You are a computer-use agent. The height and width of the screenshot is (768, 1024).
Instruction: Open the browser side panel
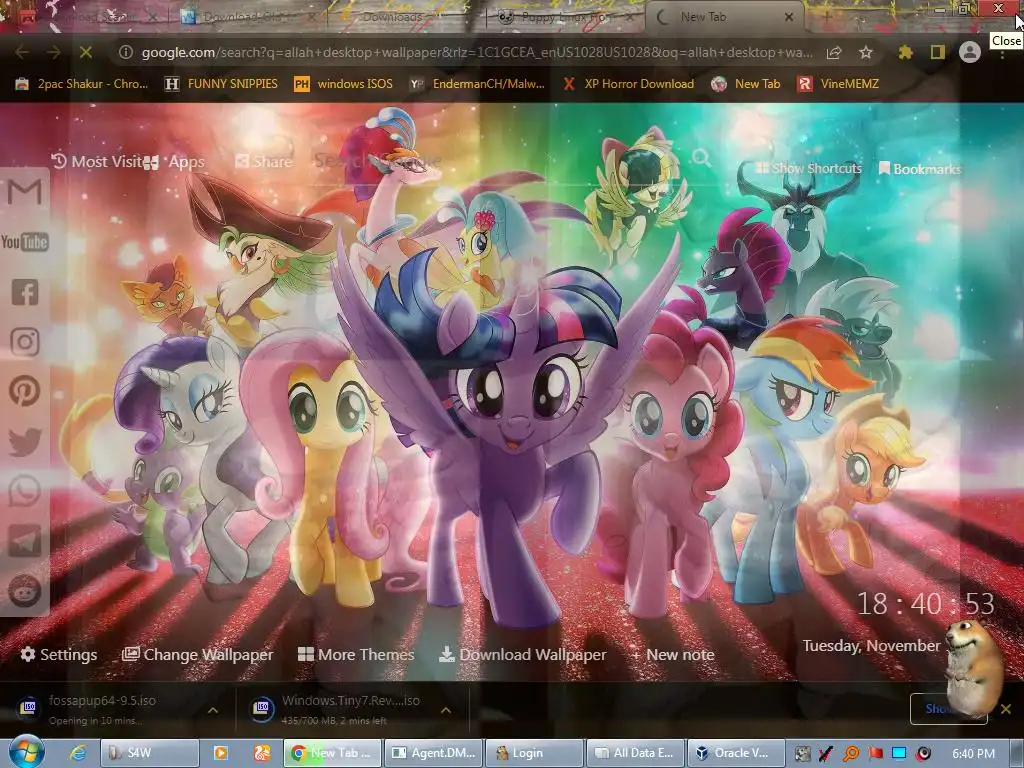tap(937, 52)
